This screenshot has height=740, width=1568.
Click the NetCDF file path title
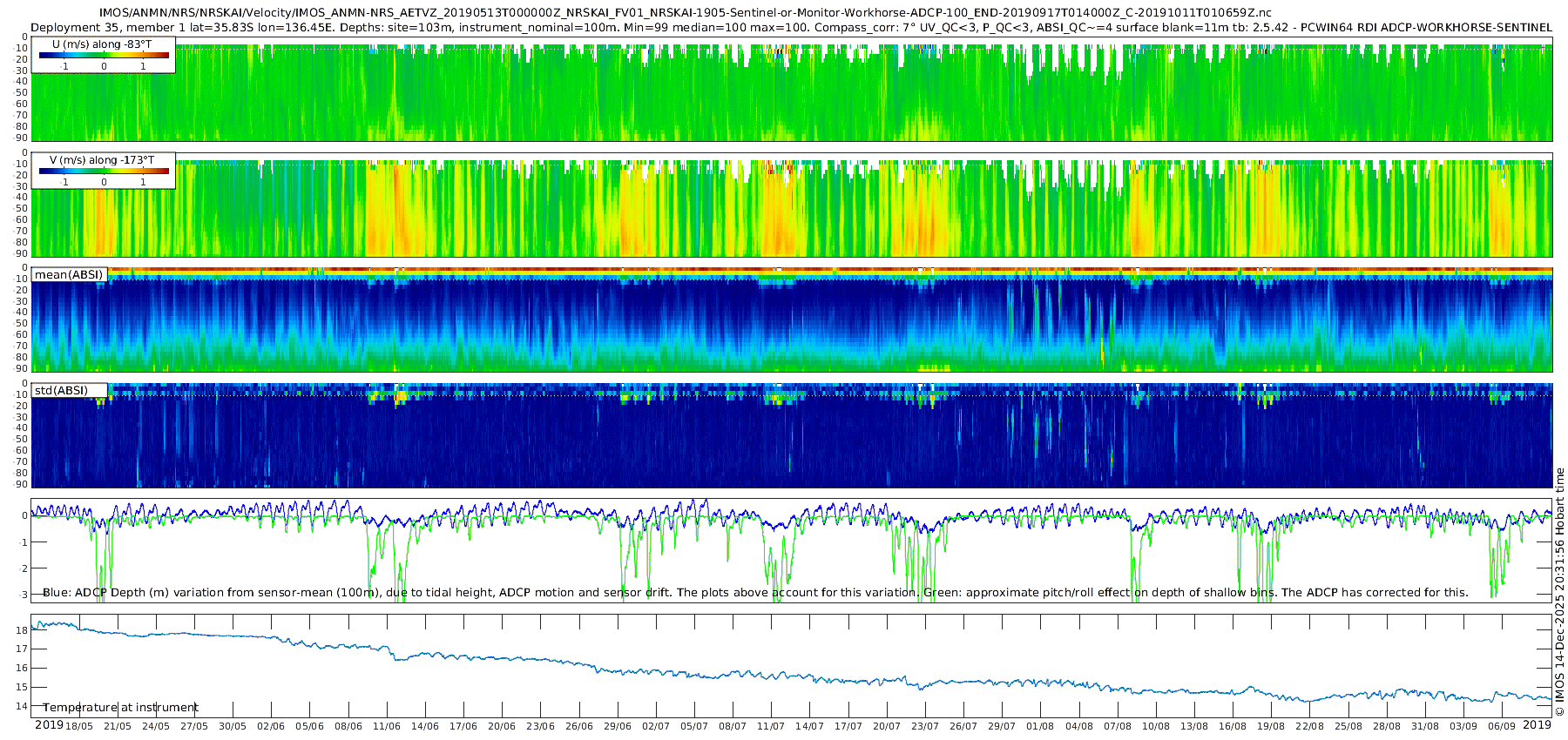(x=685, y=13)
